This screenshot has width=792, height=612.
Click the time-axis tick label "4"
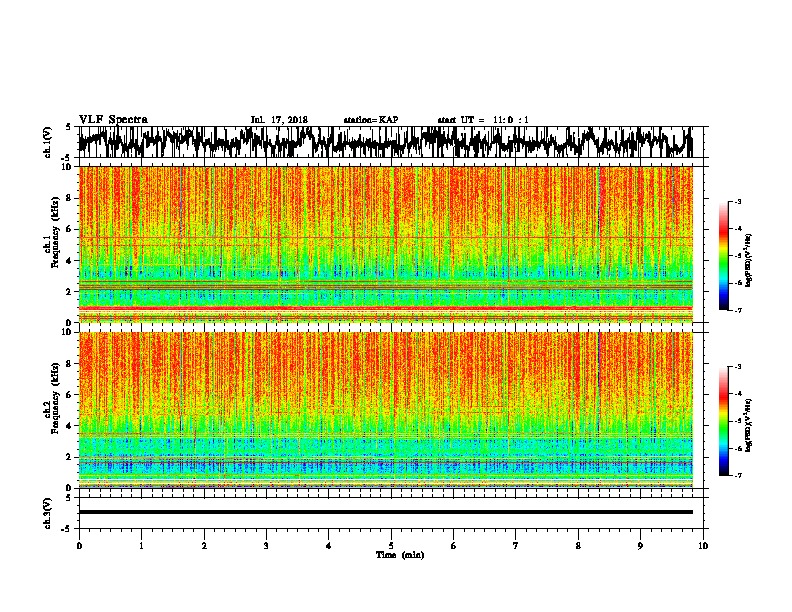329,545
